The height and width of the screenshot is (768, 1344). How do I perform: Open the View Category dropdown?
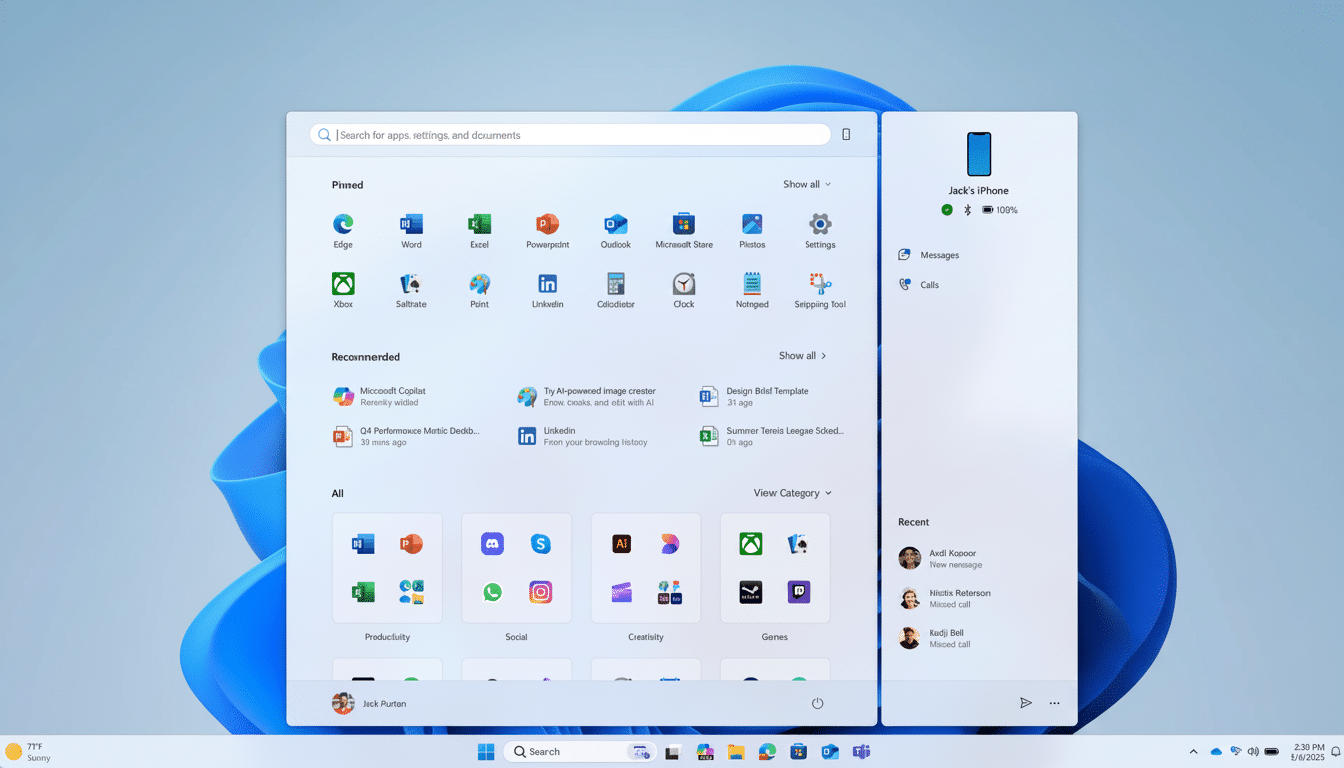point(789,492)
